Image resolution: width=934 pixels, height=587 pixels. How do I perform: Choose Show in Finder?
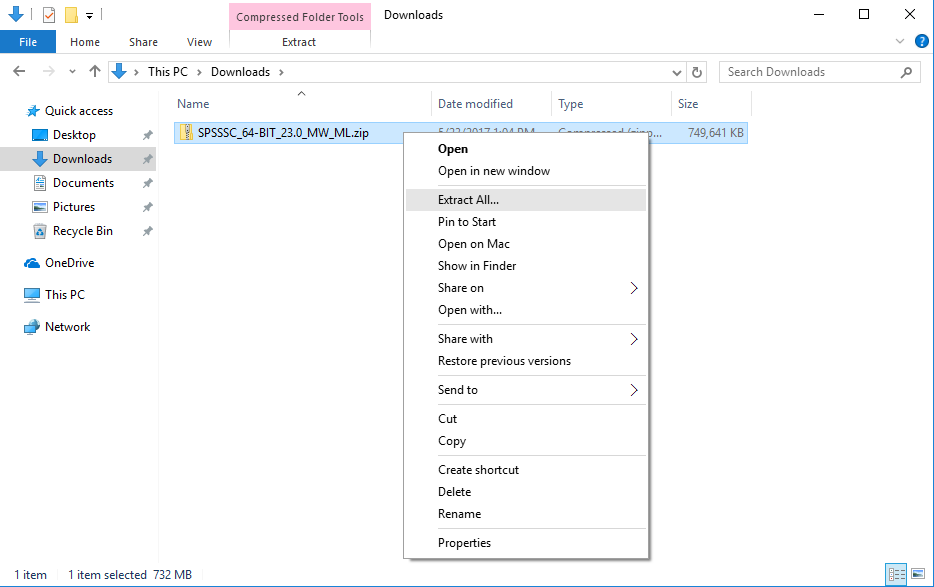coord(477,266)
